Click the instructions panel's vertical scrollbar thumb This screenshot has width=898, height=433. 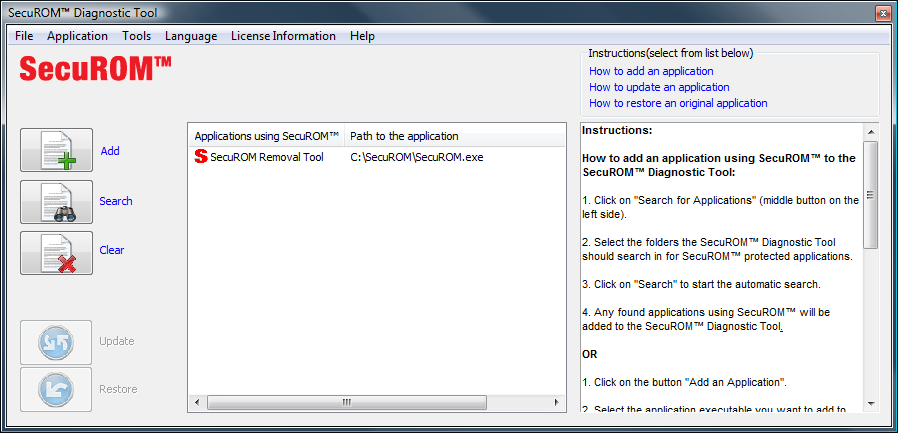[871, 195]
